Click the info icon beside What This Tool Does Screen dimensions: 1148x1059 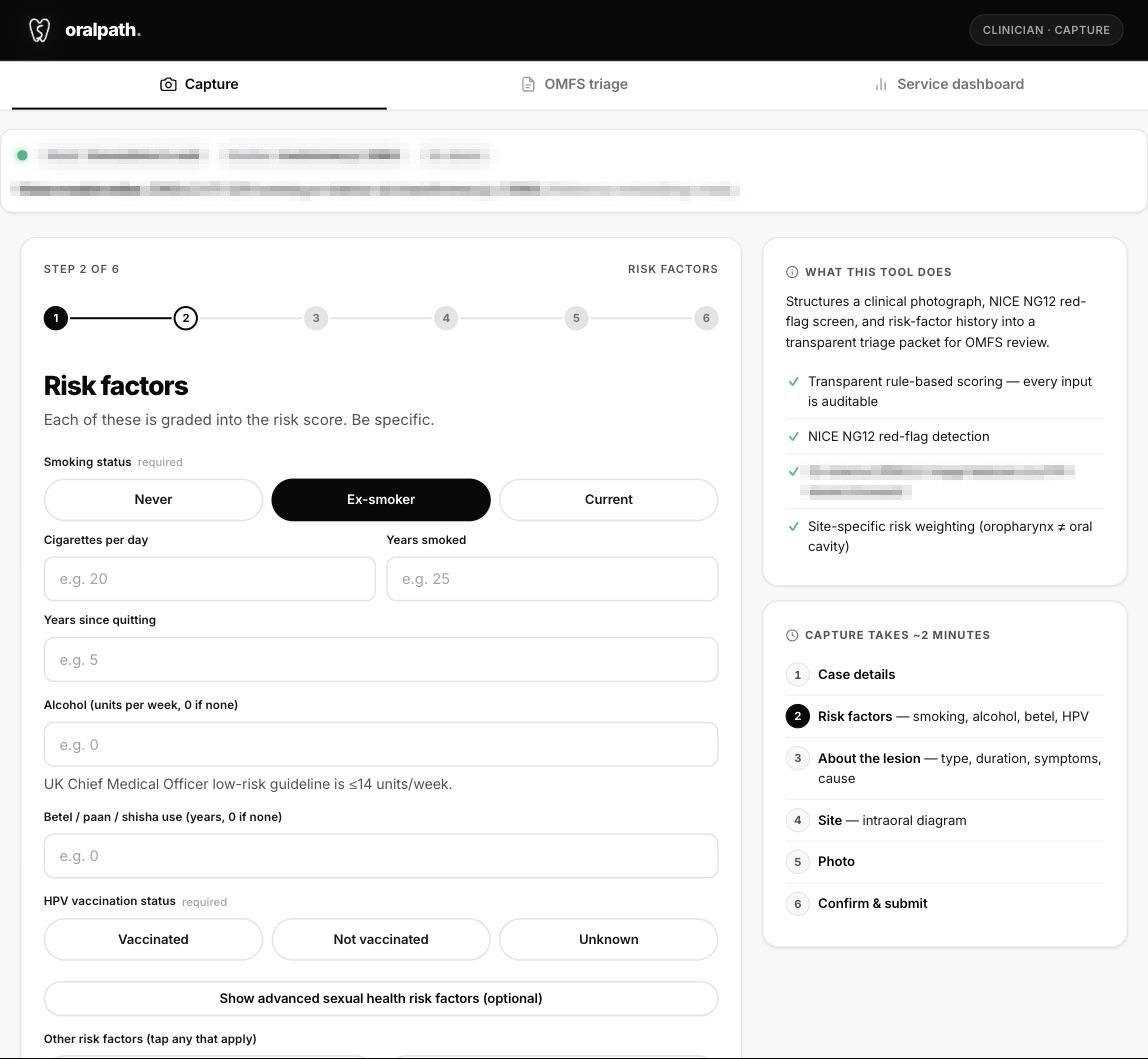(x=792, y=272)
